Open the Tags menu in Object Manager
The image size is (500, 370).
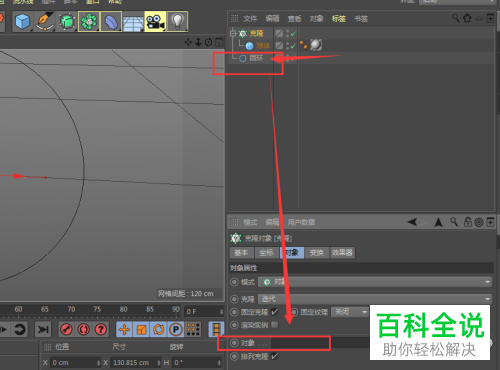click(339, 19)
